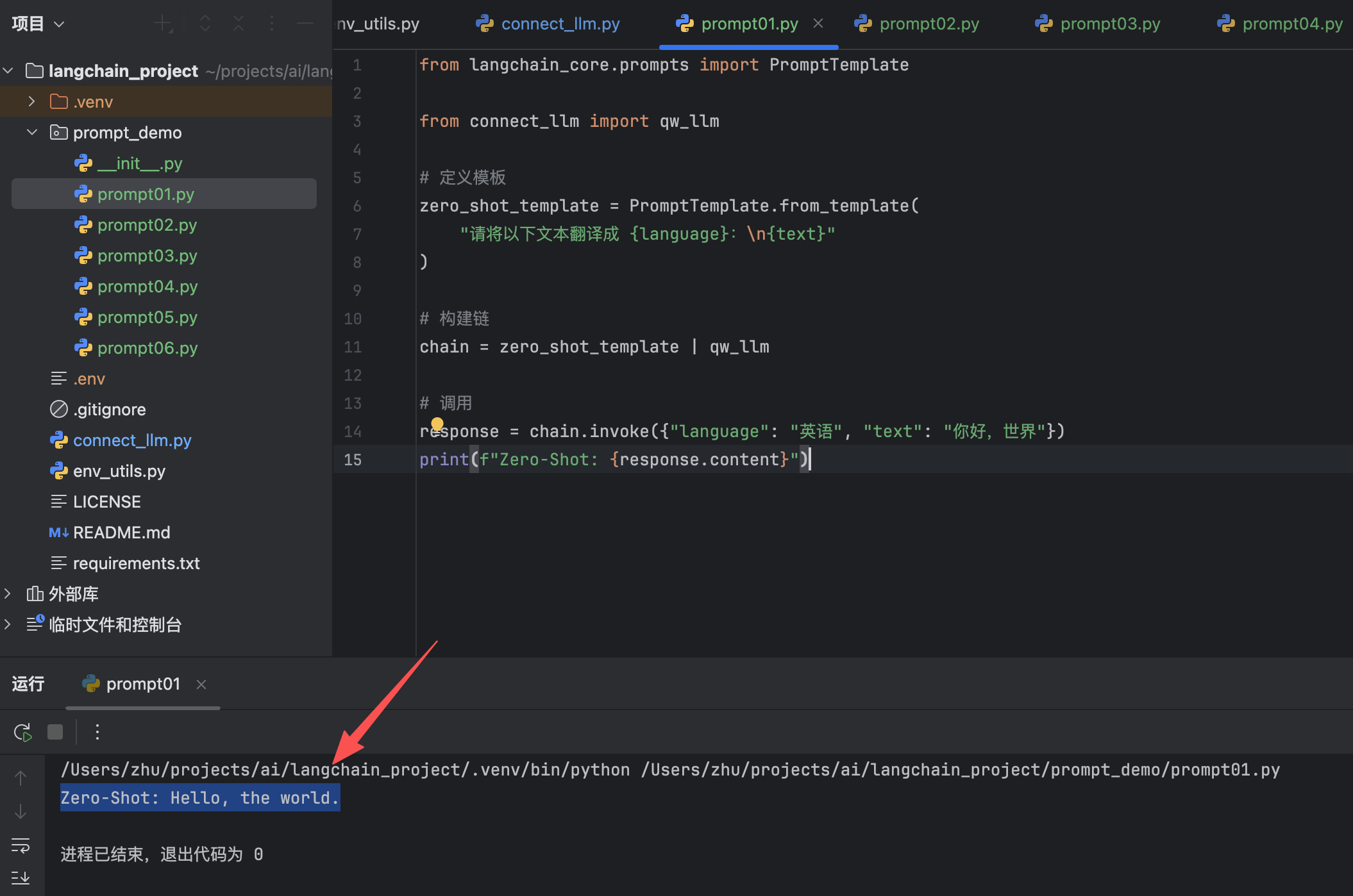Expand the 外部库 node
The height and width of the screenshot is (896, 1353).
coord(8,593)
